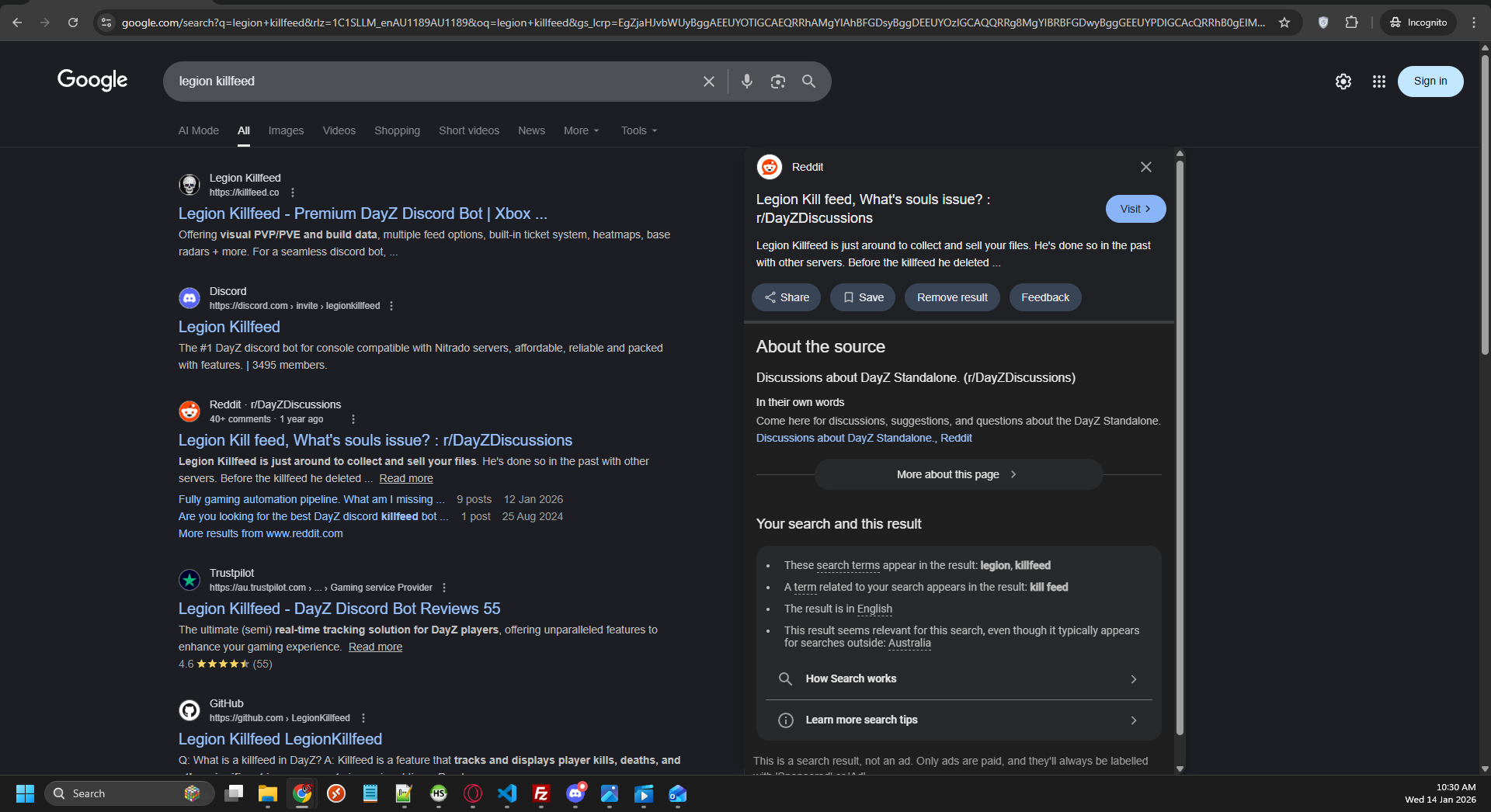Expand 'Learn more search tips' row
1491x812 pixels.
pos(958,720)
